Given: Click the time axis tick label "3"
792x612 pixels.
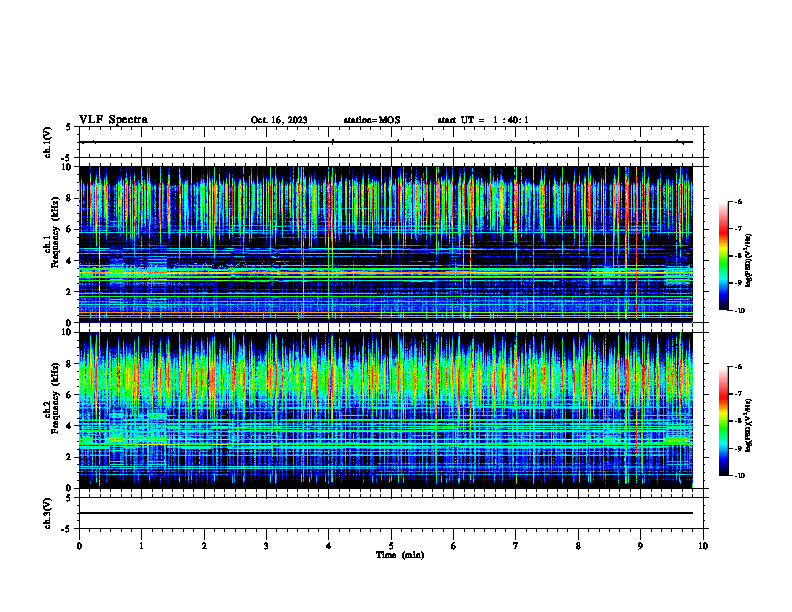Looking at the screenshot, I should tap(266, 546).
